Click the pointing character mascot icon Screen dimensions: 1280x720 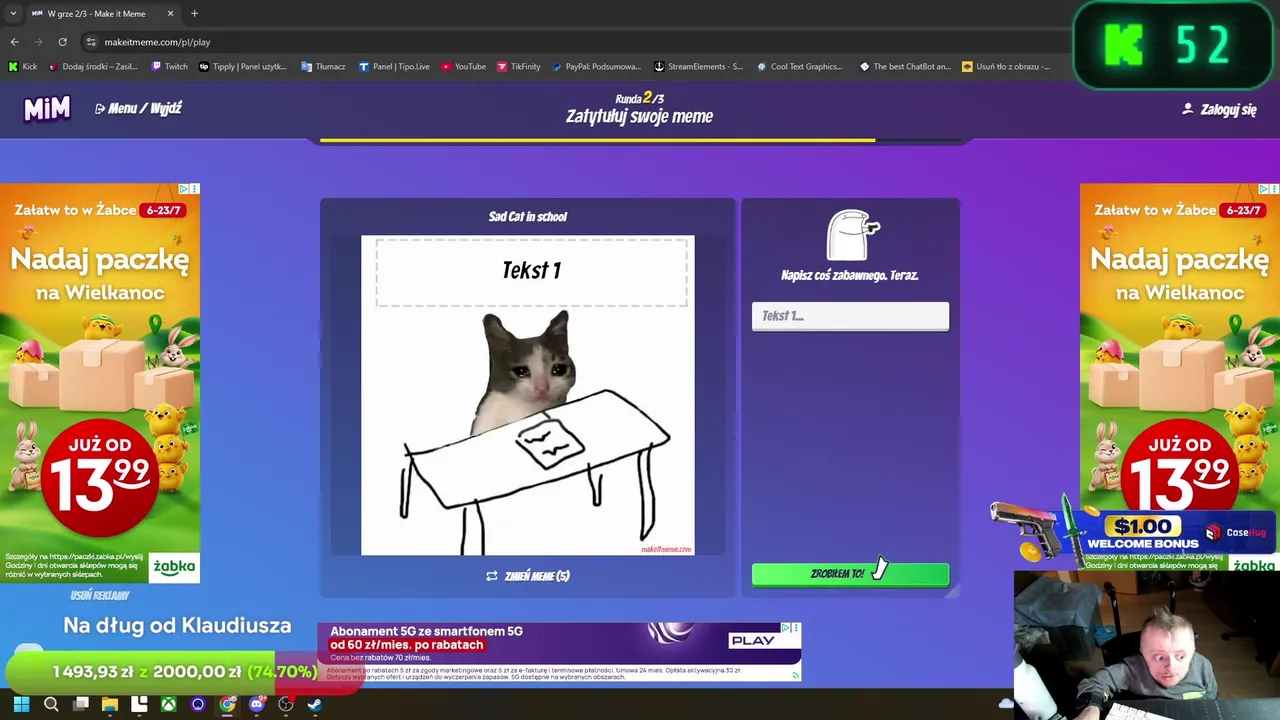(853, 235)
